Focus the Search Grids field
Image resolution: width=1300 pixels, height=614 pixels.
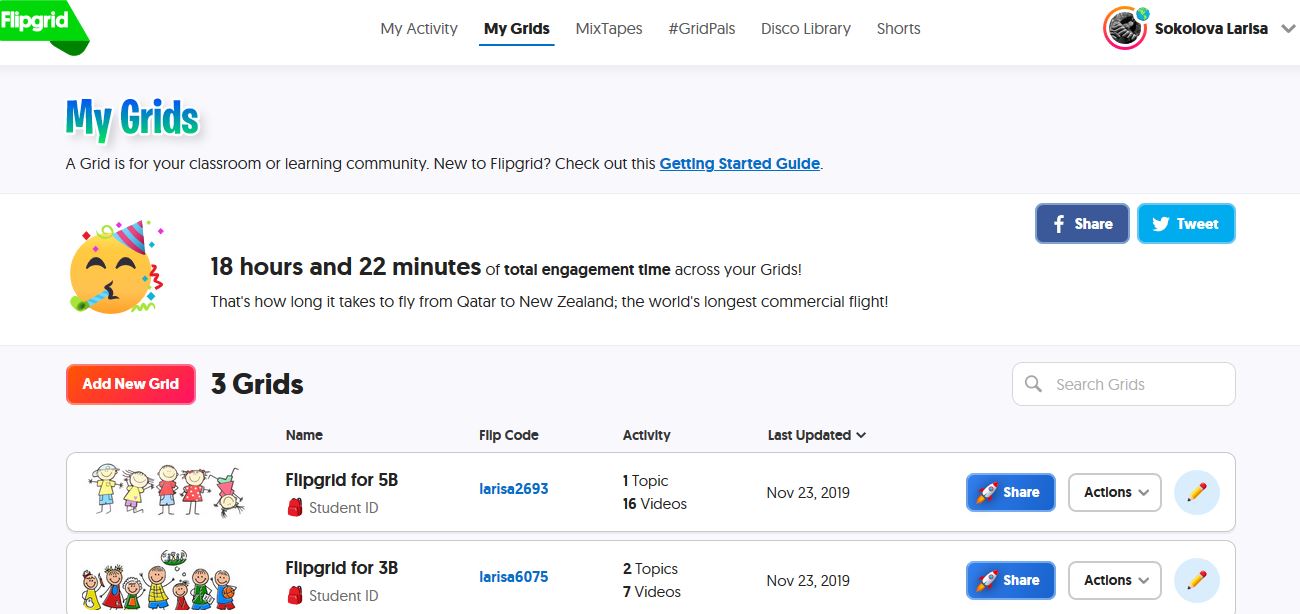(1124, 384)
